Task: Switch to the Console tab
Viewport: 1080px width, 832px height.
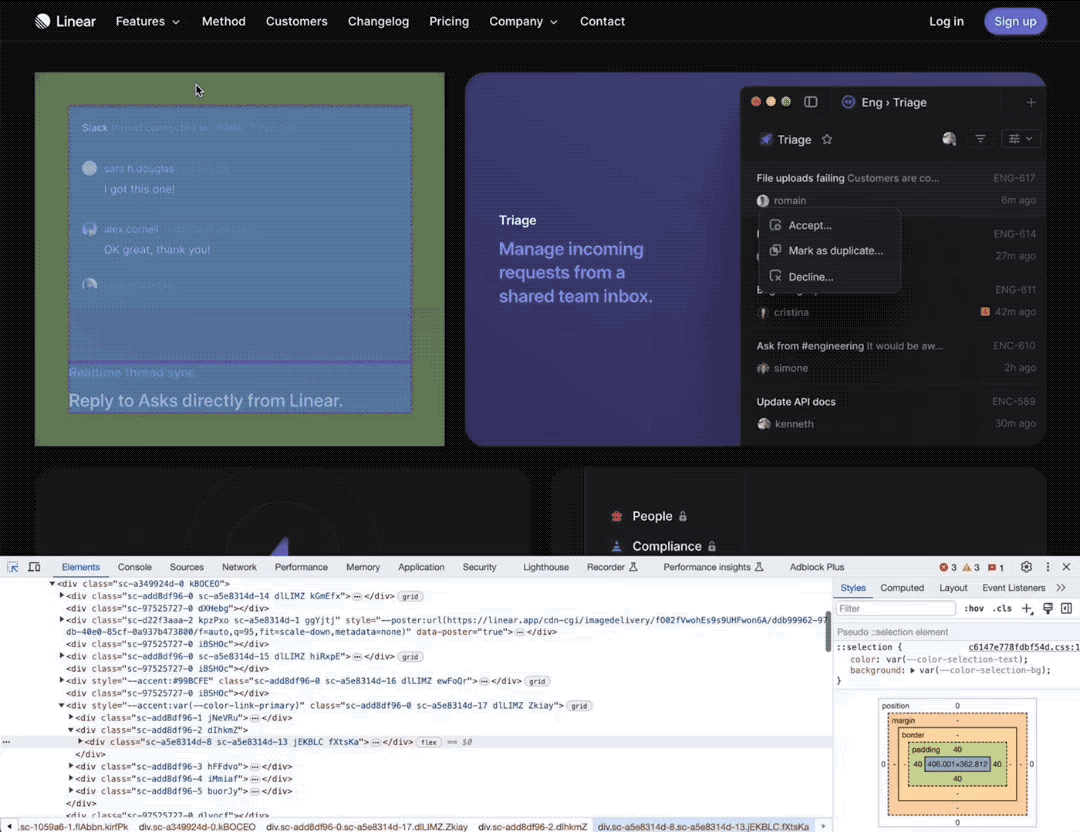Action: (x=134, y=567)
